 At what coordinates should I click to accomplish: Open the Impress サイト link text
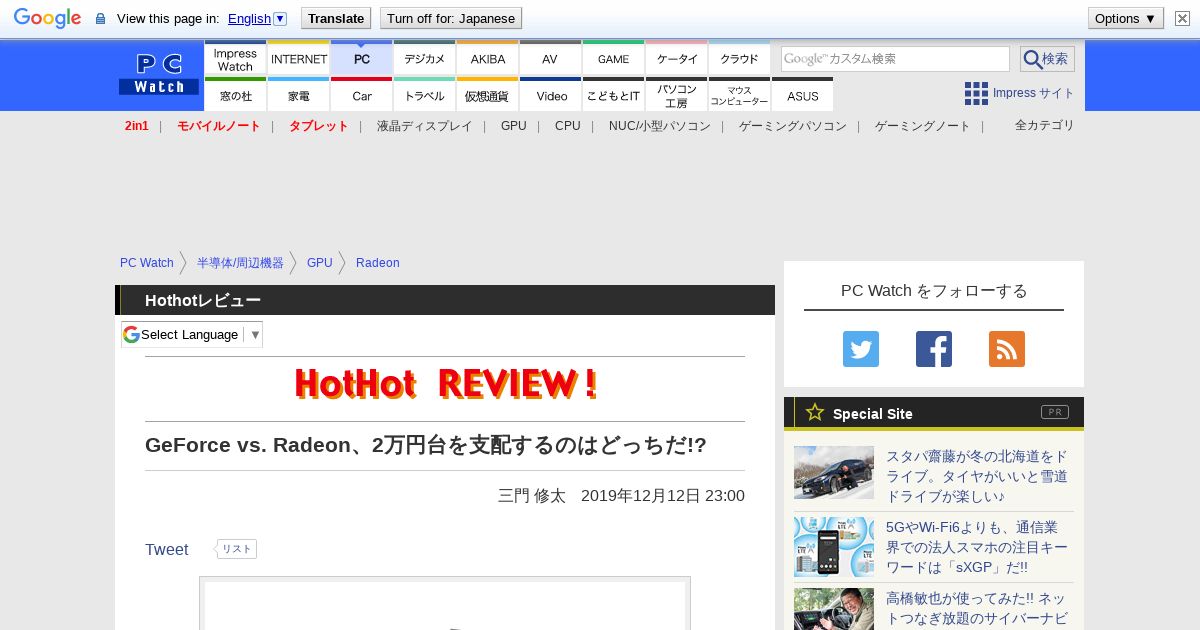tap(1034, 93)
